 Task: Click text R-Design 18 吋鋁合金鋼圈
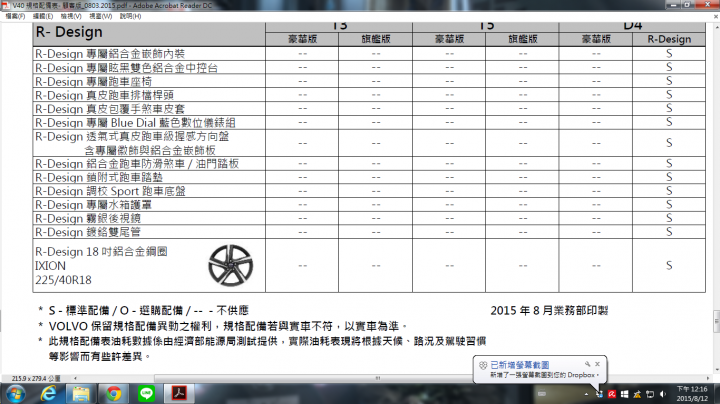[x=101, y=252]
